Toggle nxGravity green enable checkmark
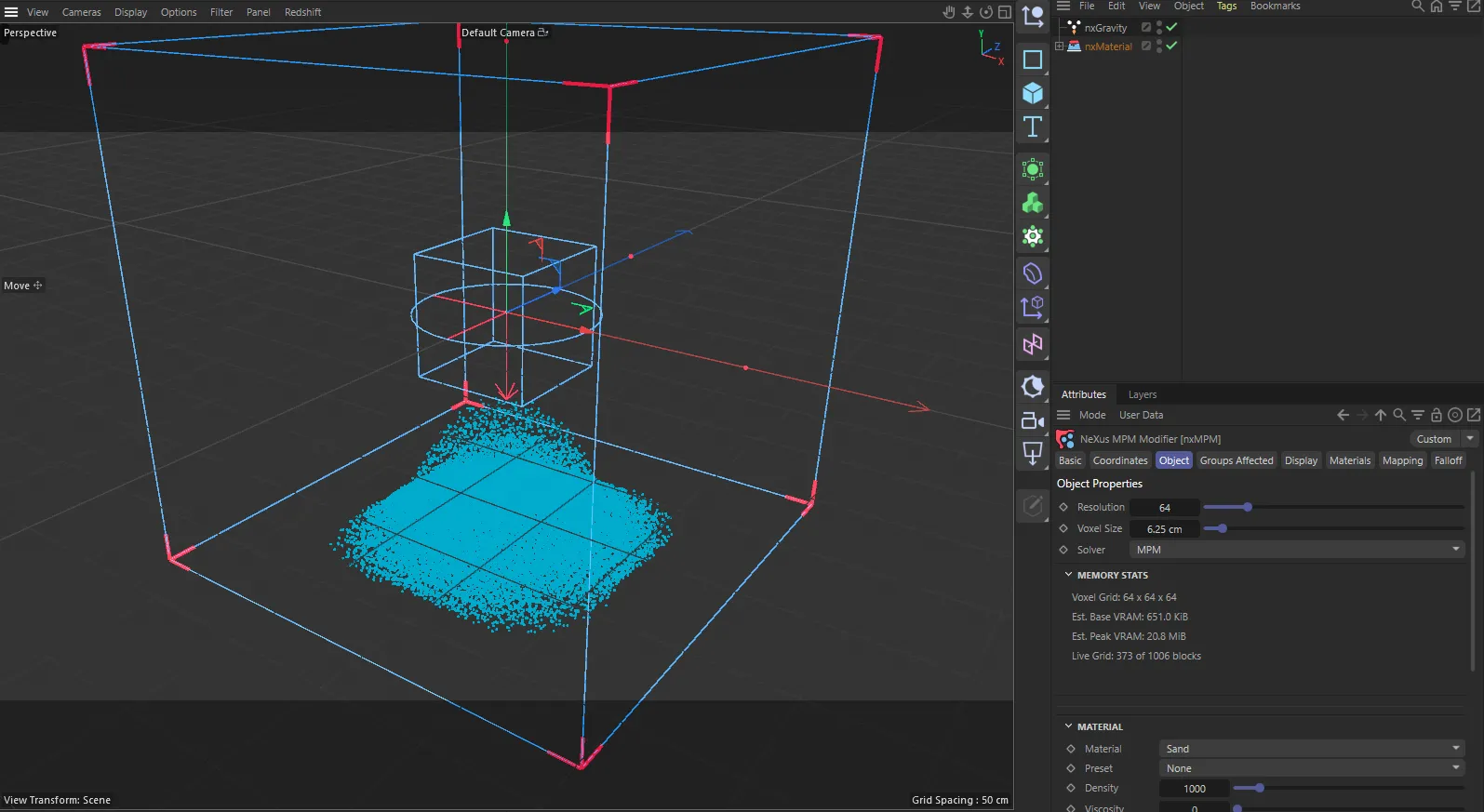This screenshot has height=812, width=1484. [x=1172, y=27]
